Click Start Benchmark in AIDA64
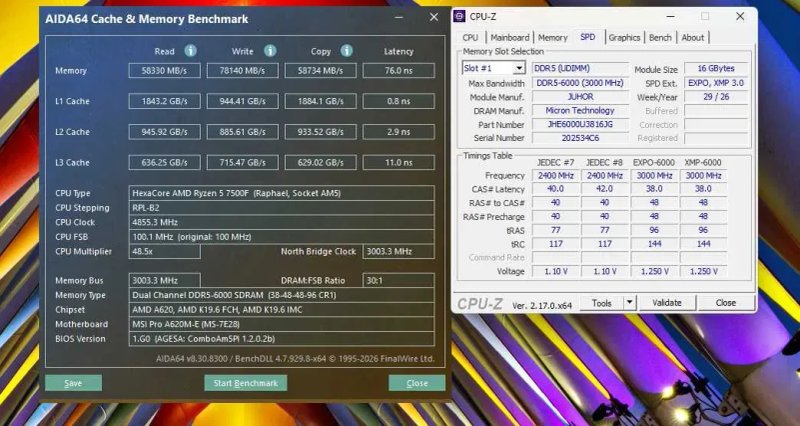800x426 pixels. [246, 383]
